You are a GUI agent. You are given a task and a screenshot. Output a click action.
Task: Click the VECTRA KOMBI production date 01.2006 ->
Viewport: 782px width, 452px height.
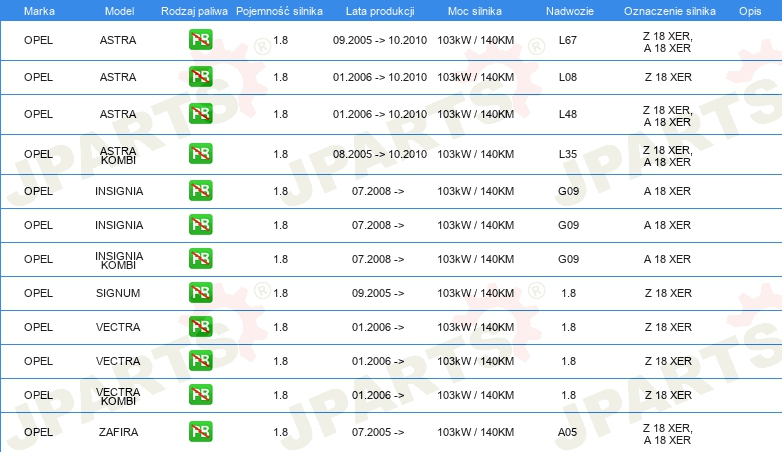pos(378,395)
